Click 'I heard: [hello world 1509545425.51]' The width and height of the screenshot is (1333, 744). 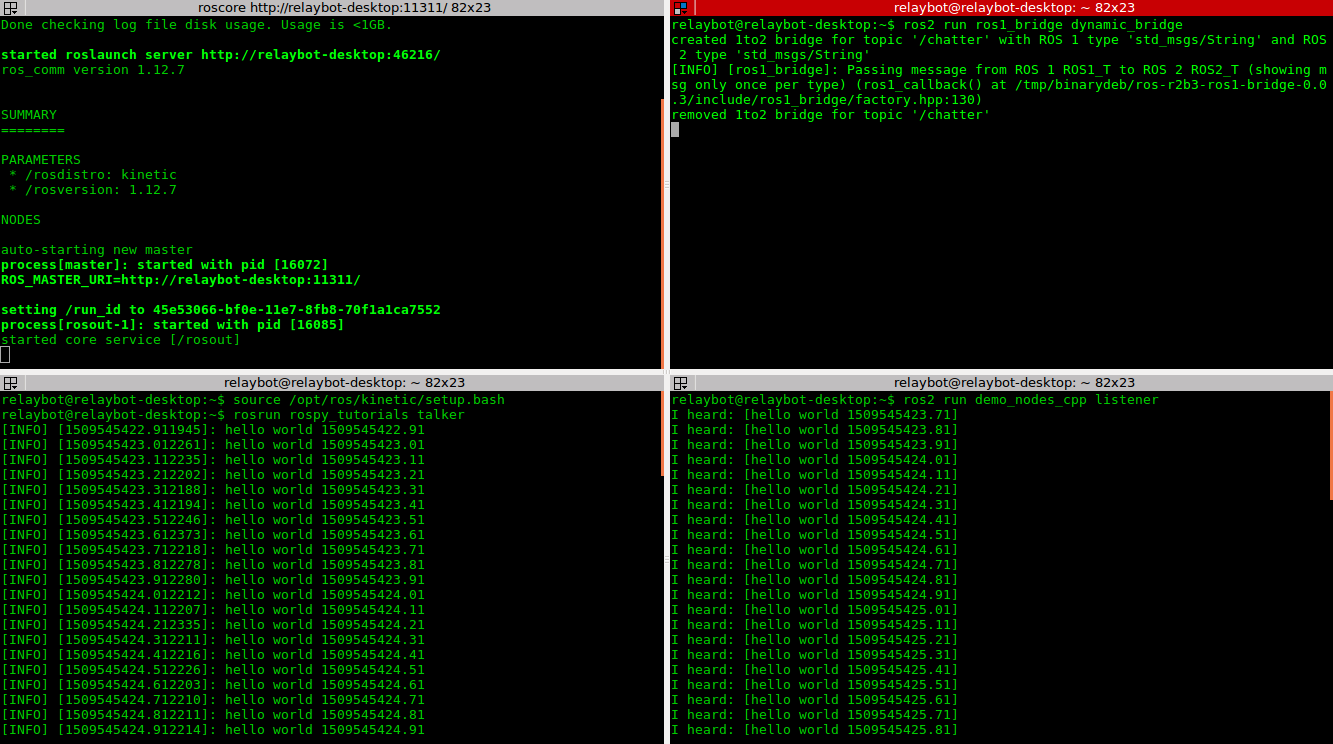(x=815, y=685)
